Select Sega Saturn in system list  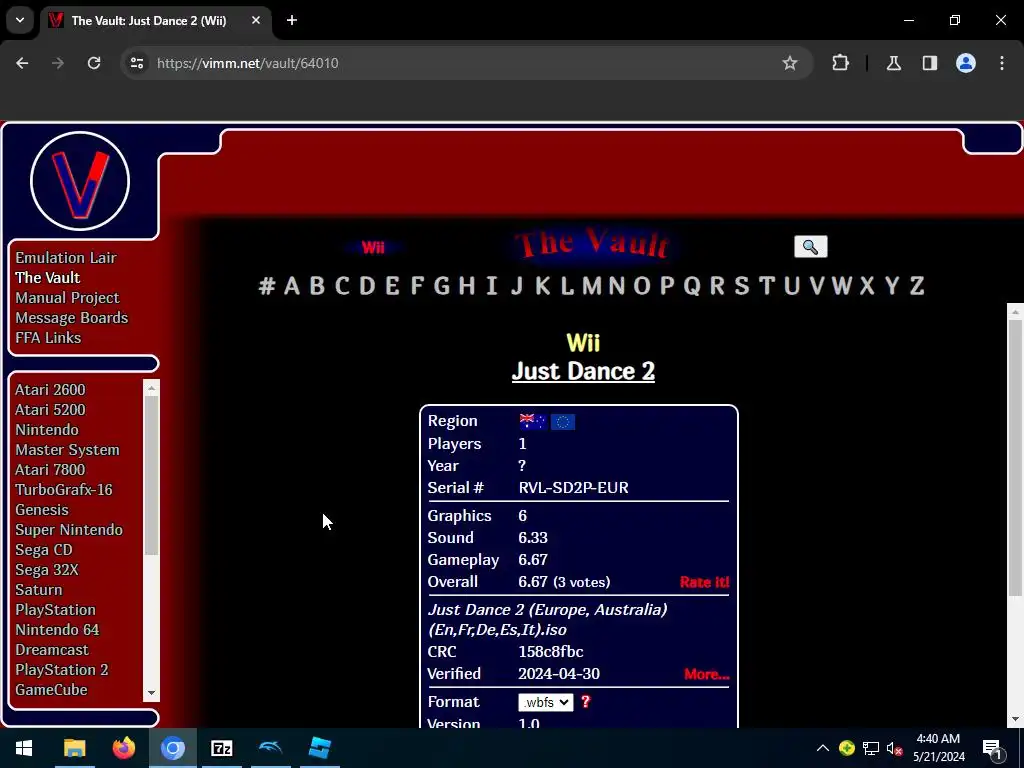click(x=39, y=590)
